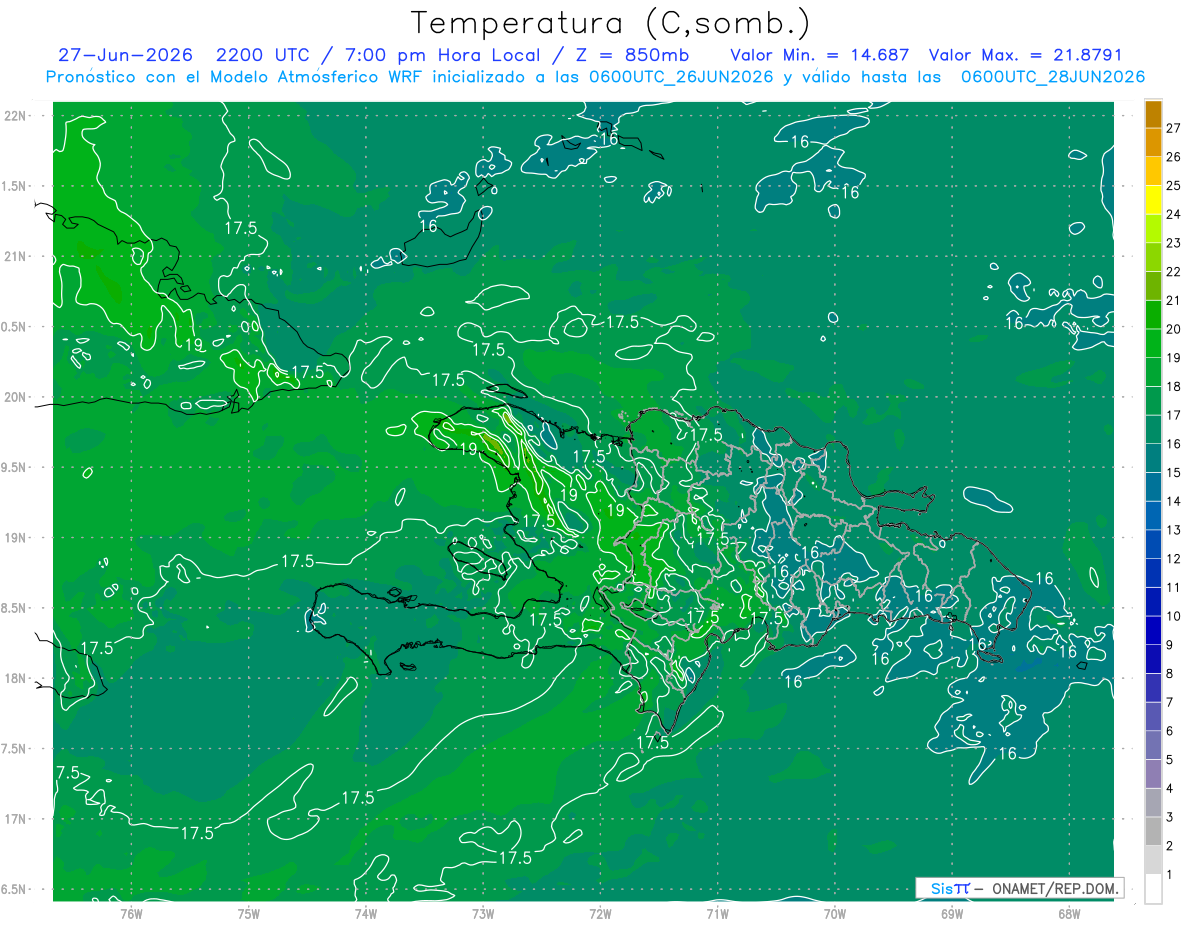Image resolution: width=1200 pixels, height=927 pixels.
Task: Click color scale label '27'
Action: coord(1174,128)
